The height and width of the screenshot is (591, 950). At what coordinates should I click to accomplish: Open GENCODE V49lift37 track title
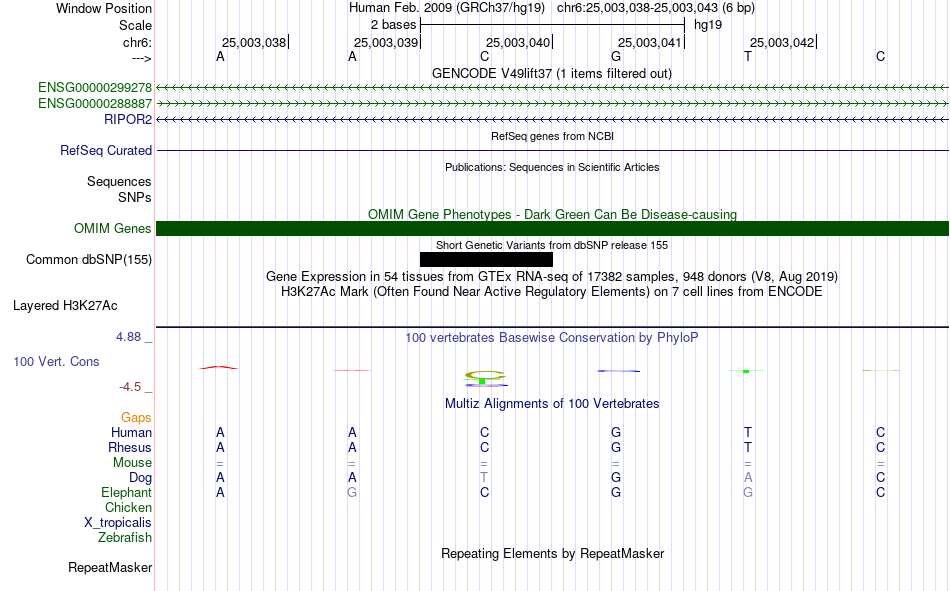pos(552,73)
